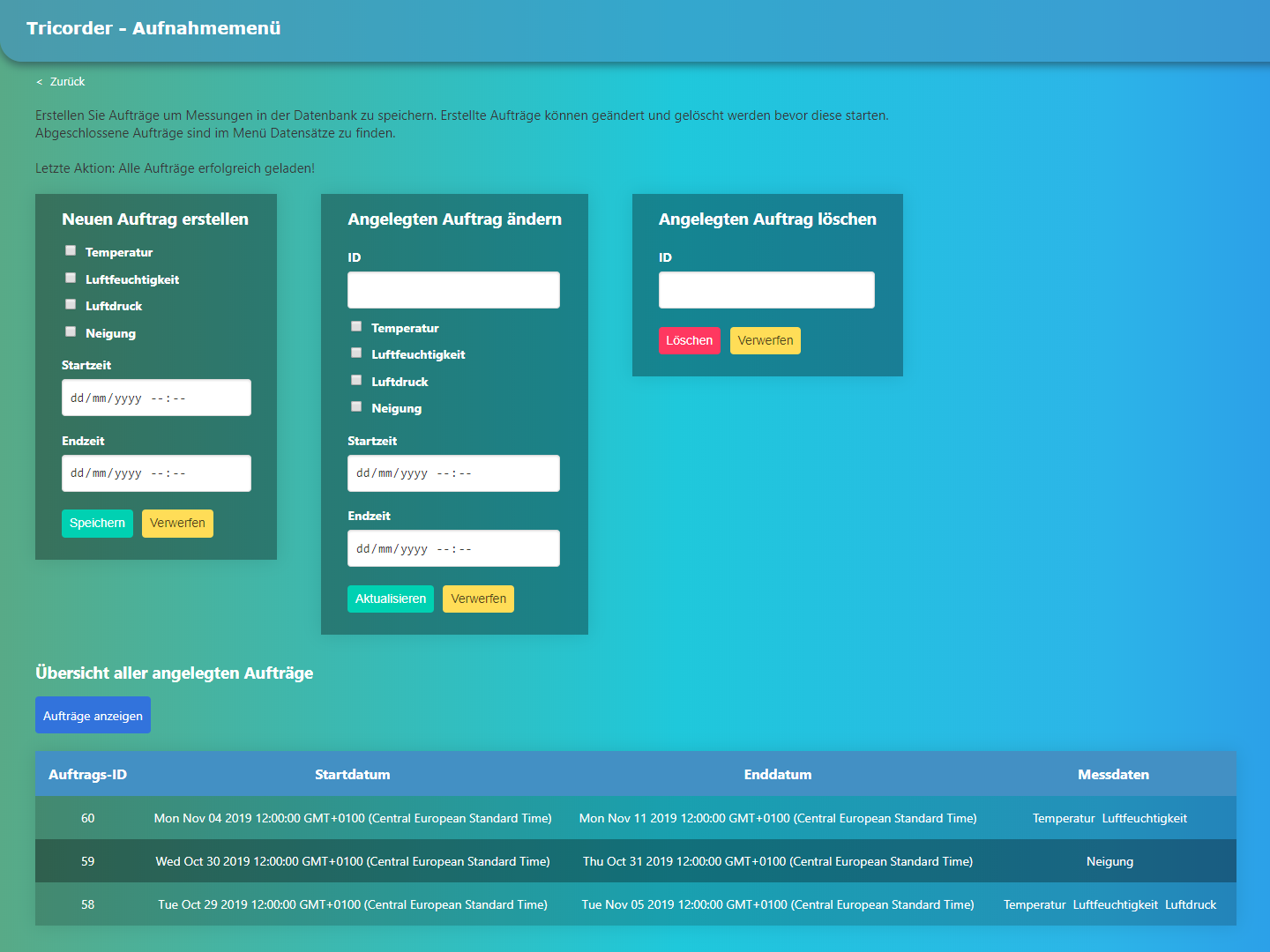
Task: Select end date Thu Oct 31 2019
Action: point(778,861)
